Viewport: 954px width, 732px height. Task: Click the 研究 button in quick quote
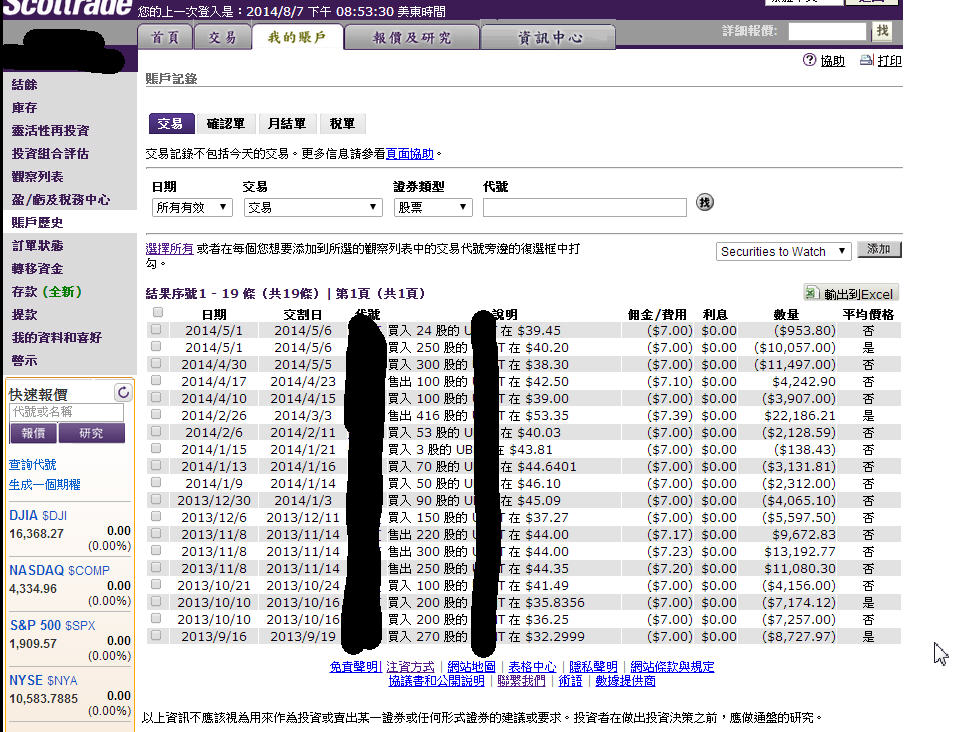[91, 433]
